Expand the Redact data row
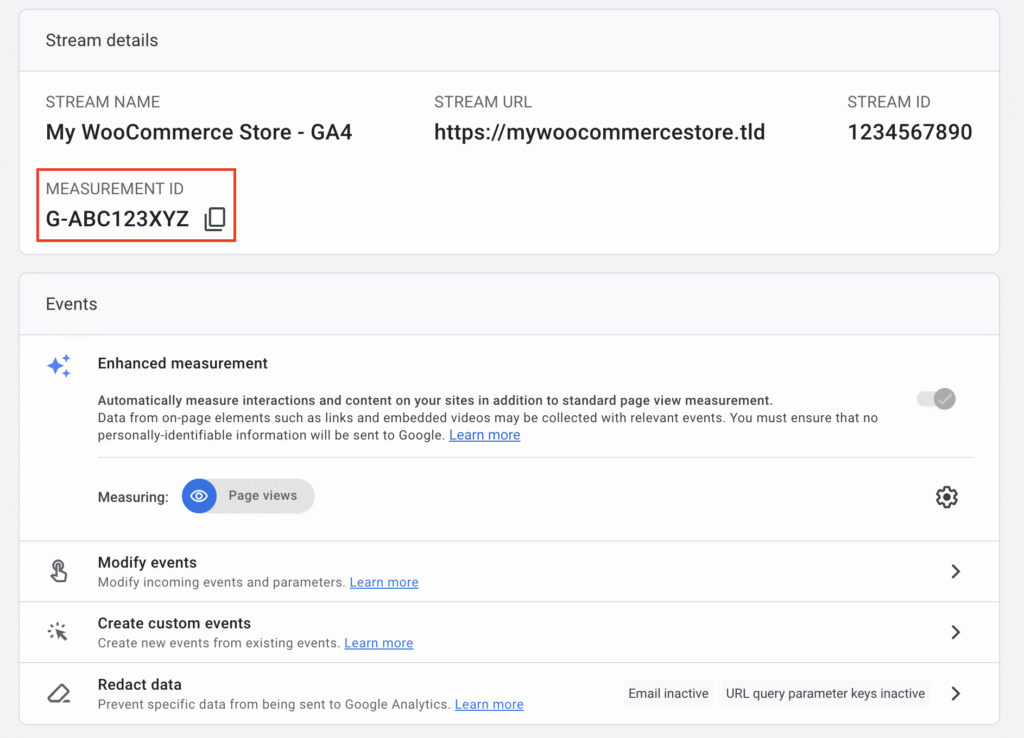 [955, 693]
